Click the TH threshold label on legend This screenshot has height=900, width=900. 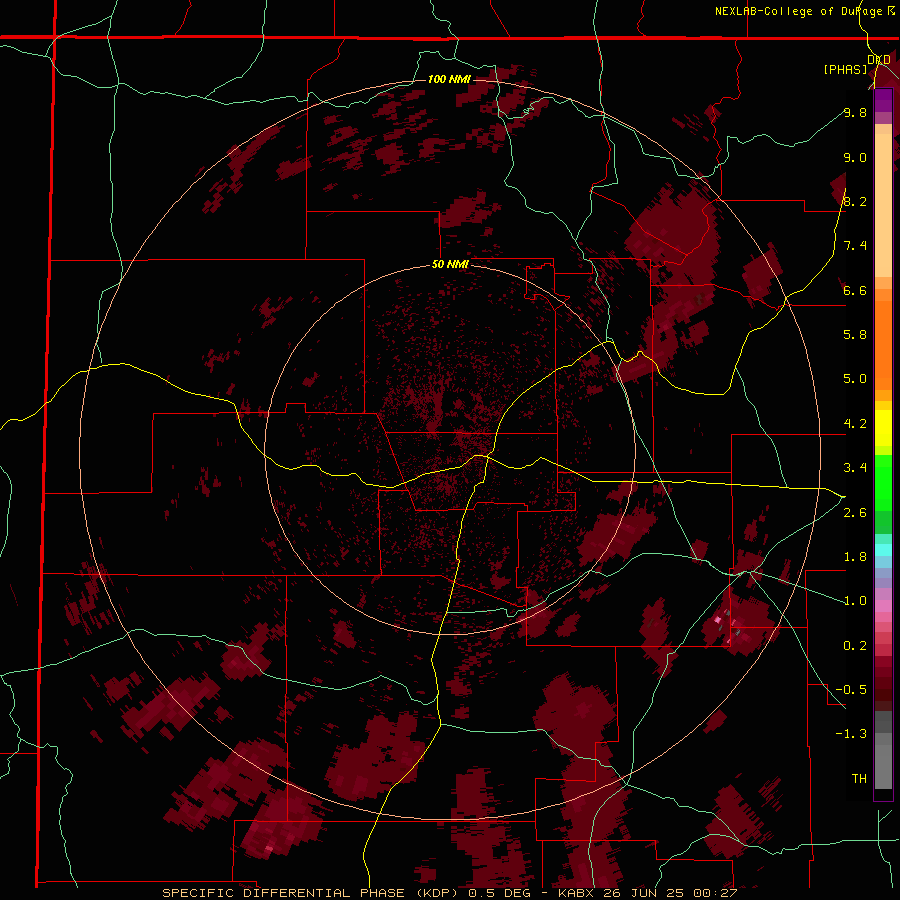(x=859, y=778)
